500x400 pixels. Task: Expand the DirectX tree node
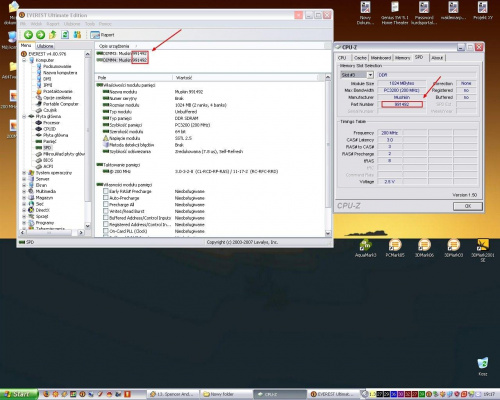tap(24, 210)
